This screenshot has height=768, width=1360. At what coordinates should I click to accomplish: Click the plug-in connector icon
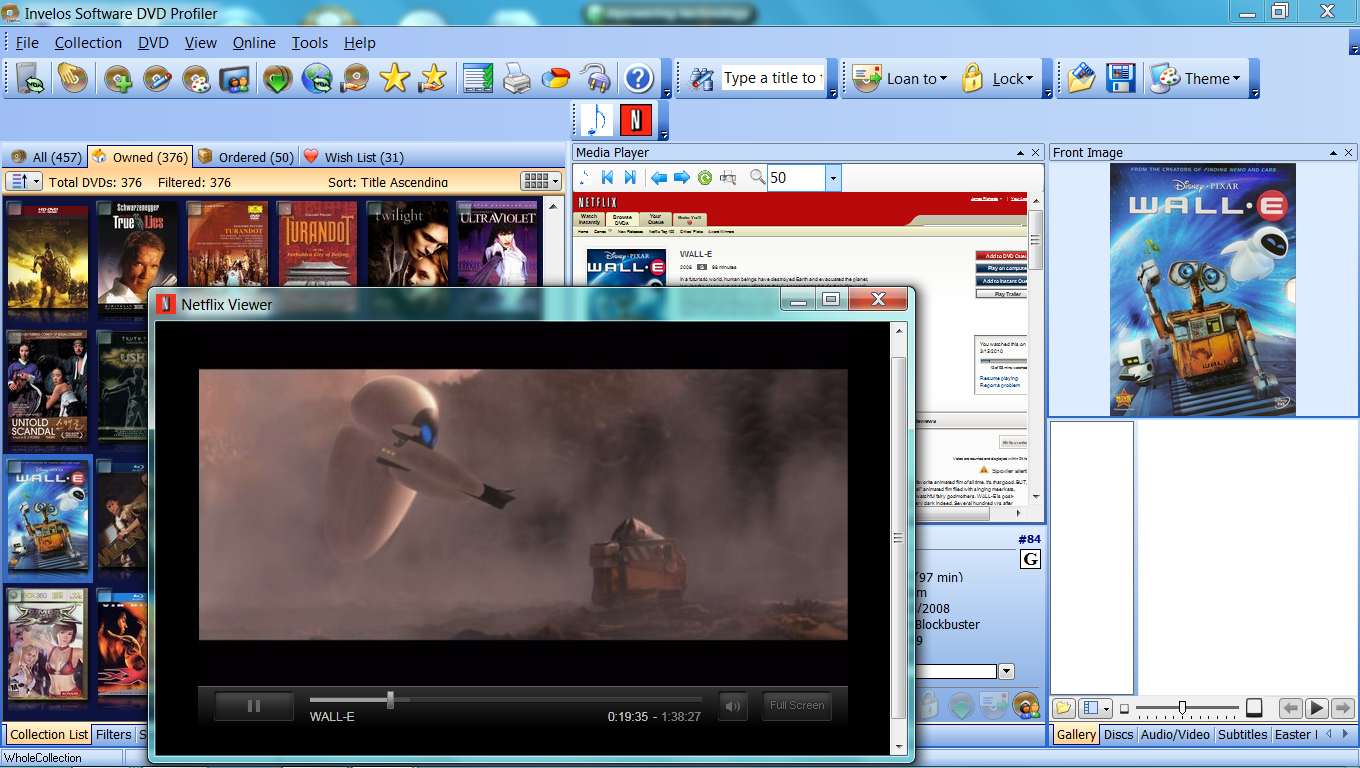596,78
